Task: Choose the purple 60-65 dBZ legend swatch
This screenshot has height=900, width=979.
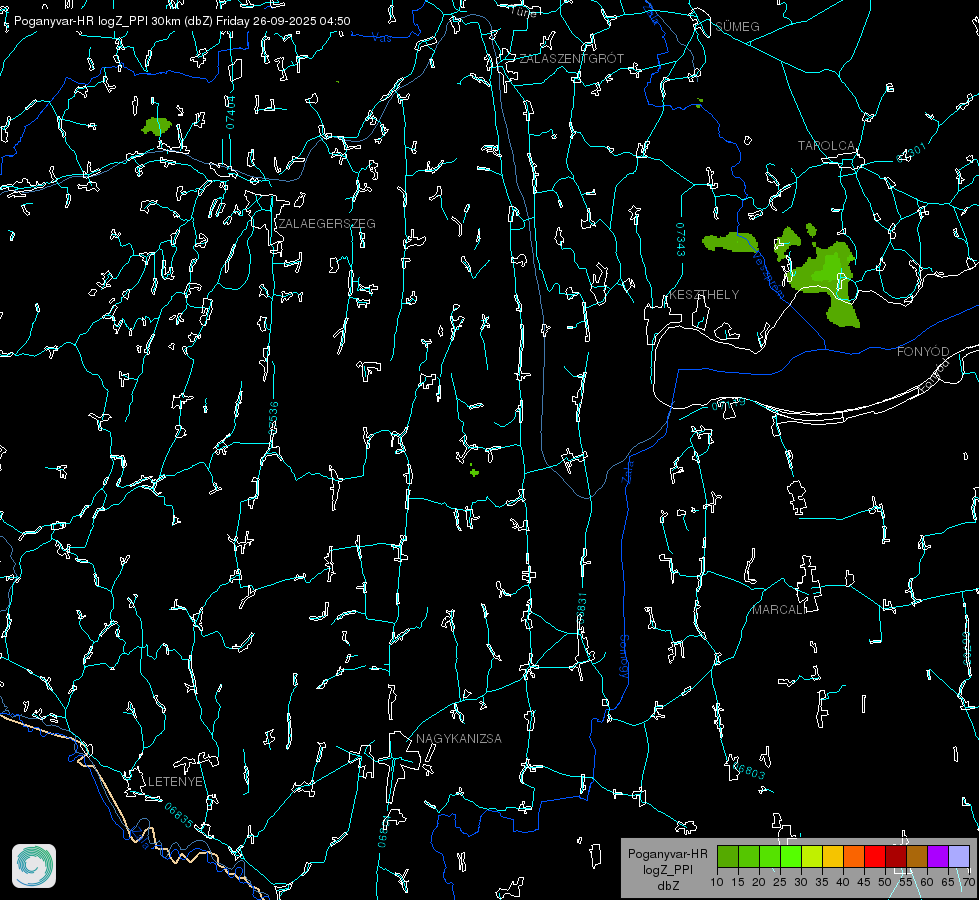Action: point(938,856)
